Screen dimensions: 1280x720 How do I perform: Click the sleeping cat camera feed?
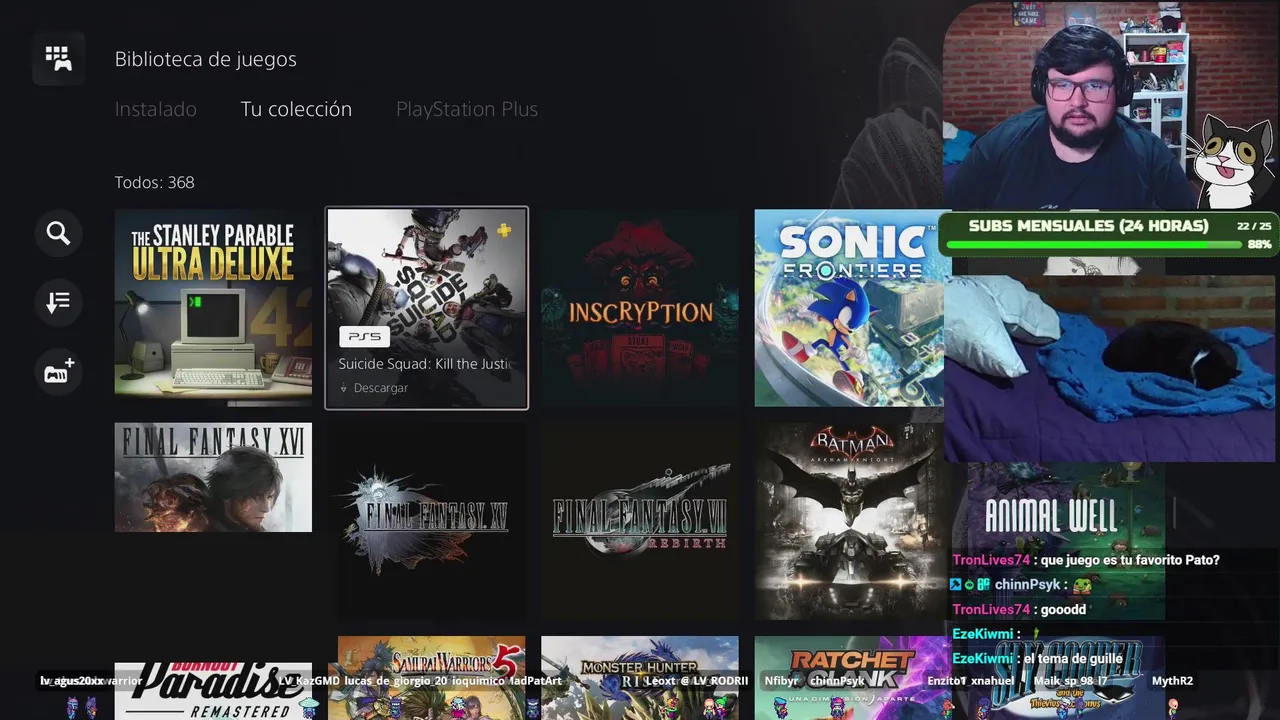click(x=1111, y=368)
